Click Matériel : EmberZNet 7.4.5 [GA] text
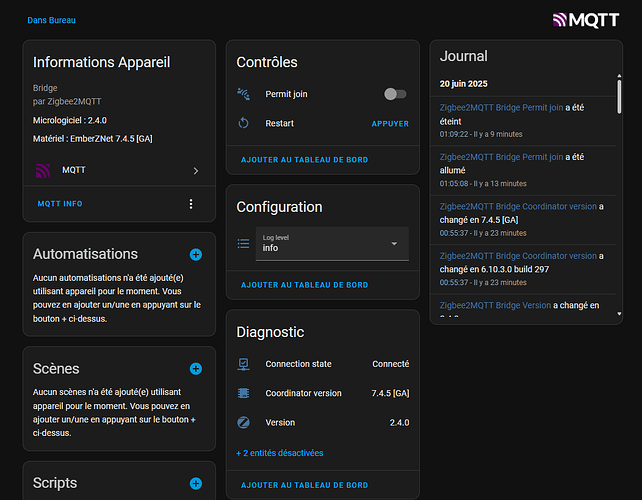Image resolution: width=642 pixels, height=500 pixels. (x=93, y=139)
